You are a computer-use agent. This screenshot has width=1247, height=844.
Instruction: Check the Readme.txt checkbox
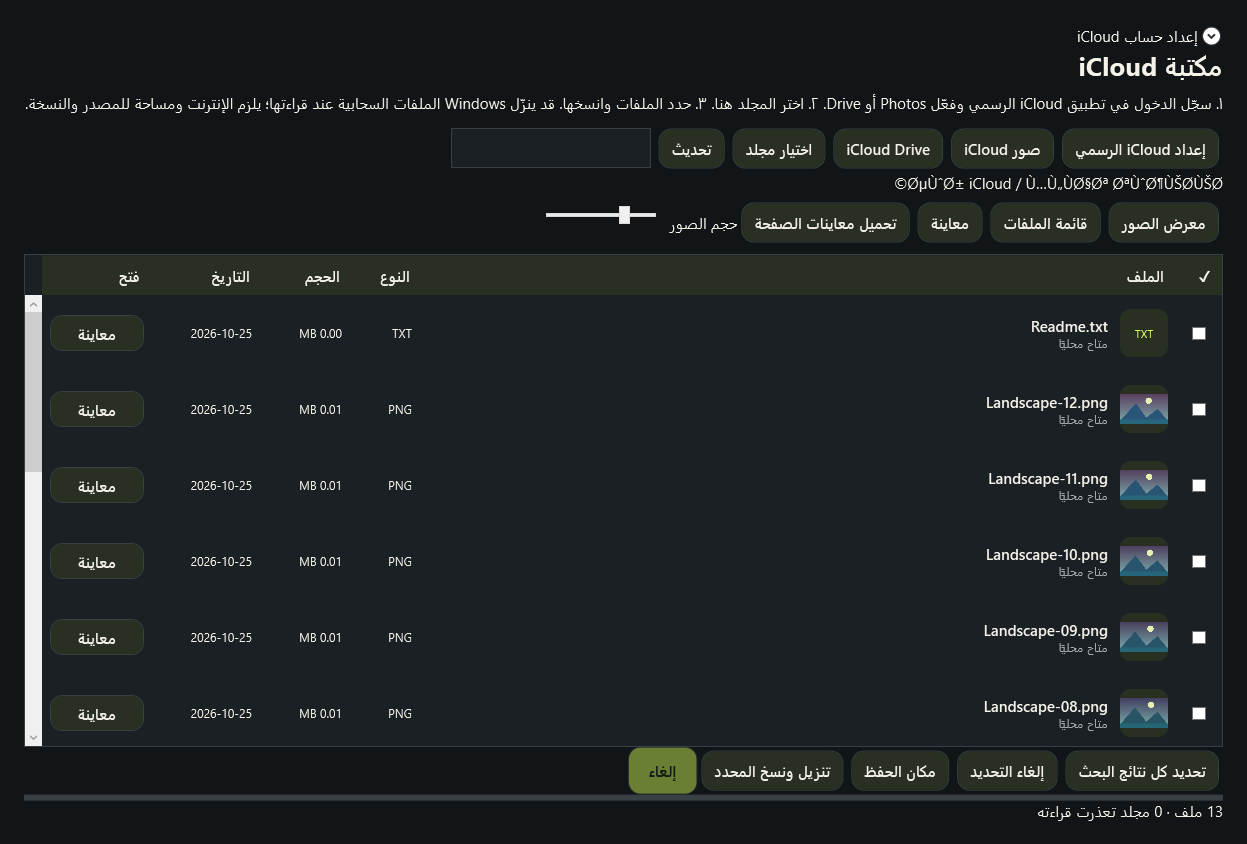1199,334
